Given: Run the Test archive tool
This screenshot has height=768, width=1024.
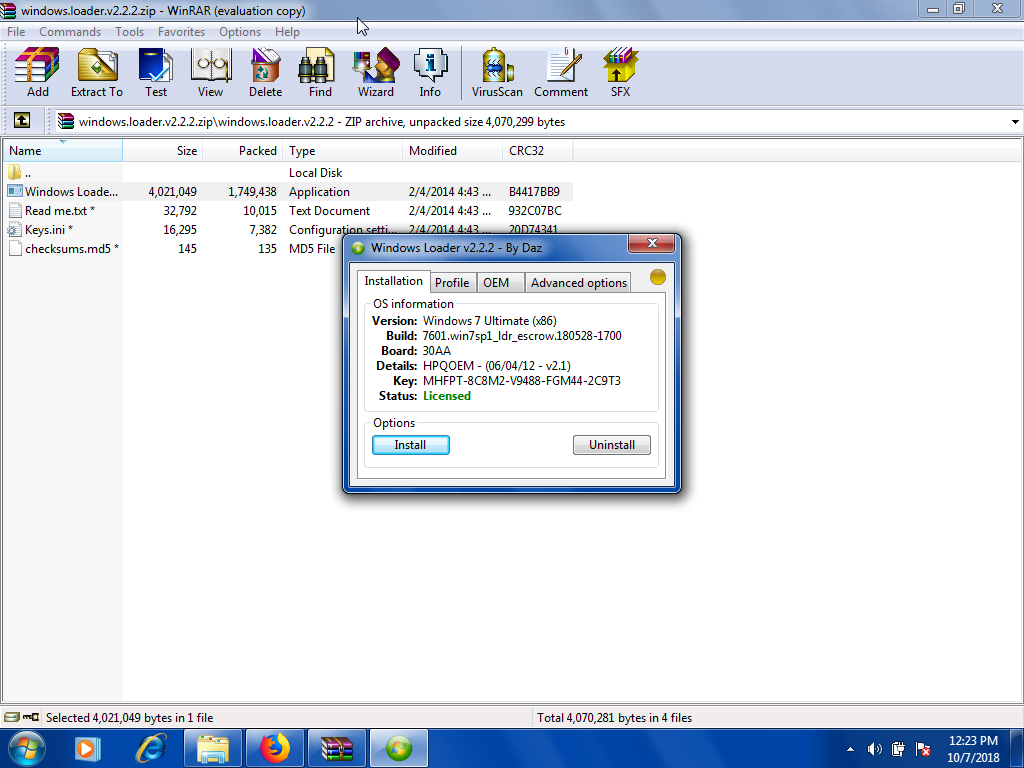Looking at the screenshot, I should coord(155,72).
